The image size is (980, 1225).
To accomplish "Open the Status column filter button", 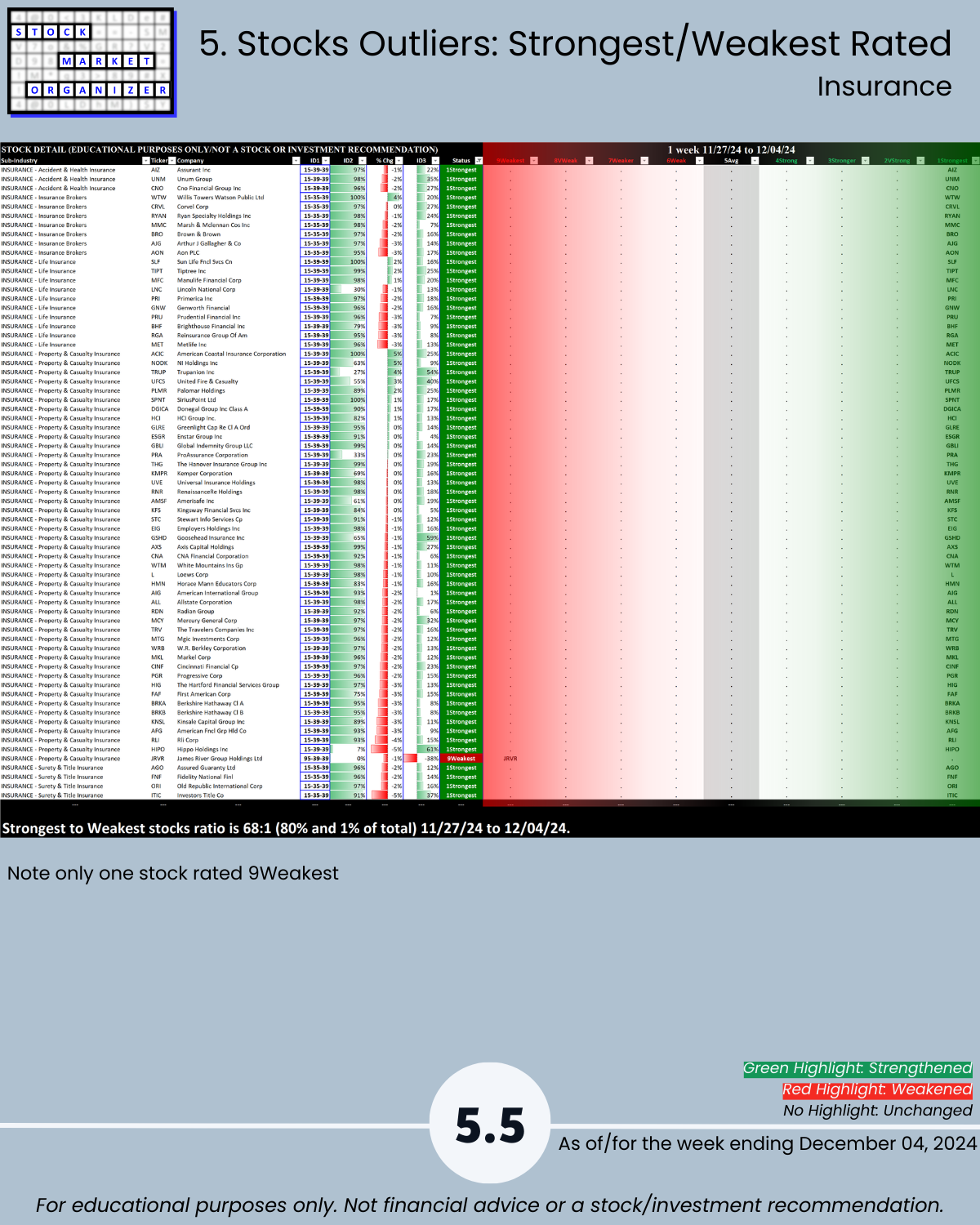I will 479,161.
